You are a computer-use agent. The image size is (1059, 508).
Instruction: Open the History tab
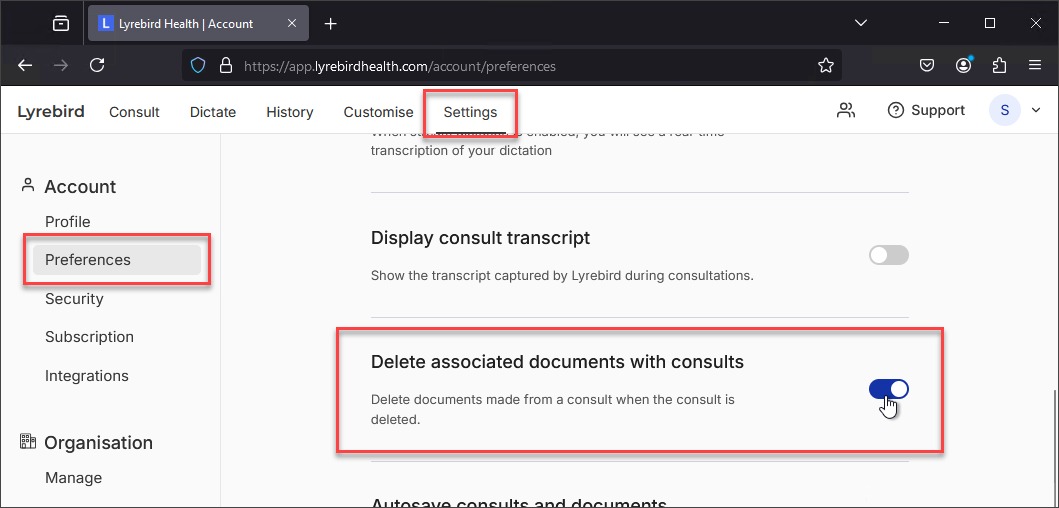290,112
